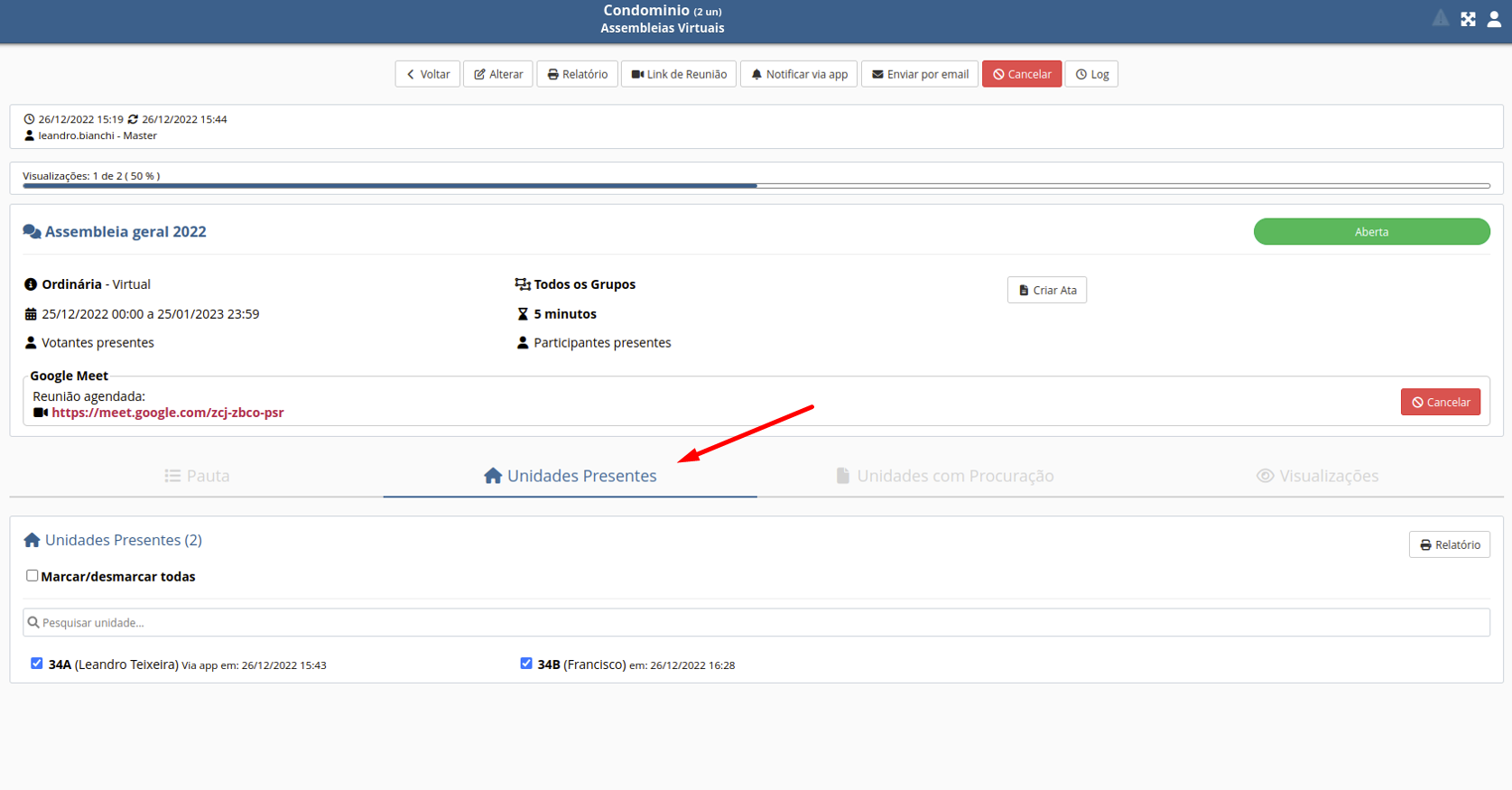Click Alterar to edit the assembly
Screen dimensions: 1512x790
(498, 74)
